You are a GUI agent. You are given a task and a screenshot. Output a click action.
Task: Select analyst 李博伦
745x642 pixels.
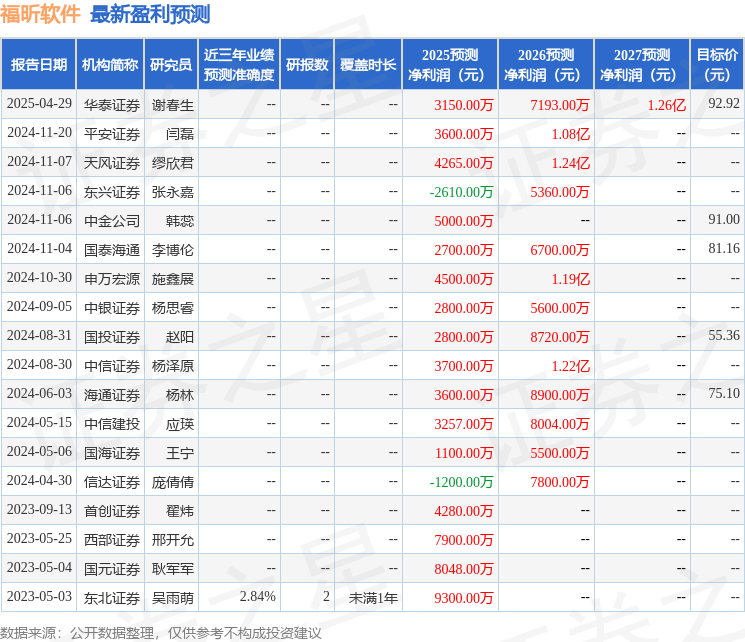[172, 250]
